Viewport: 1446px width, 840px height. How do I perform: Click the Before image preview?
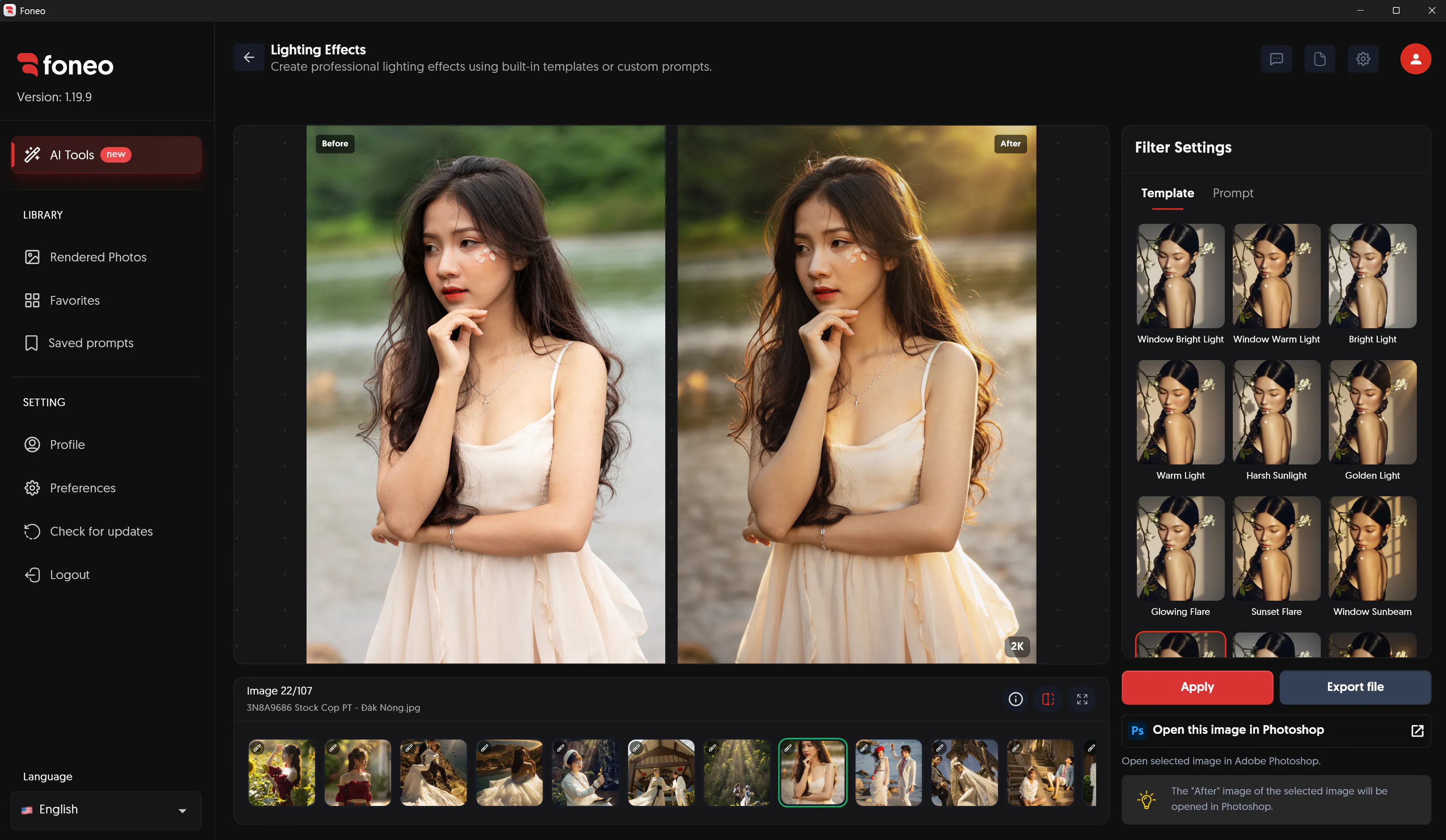(485, 395)
